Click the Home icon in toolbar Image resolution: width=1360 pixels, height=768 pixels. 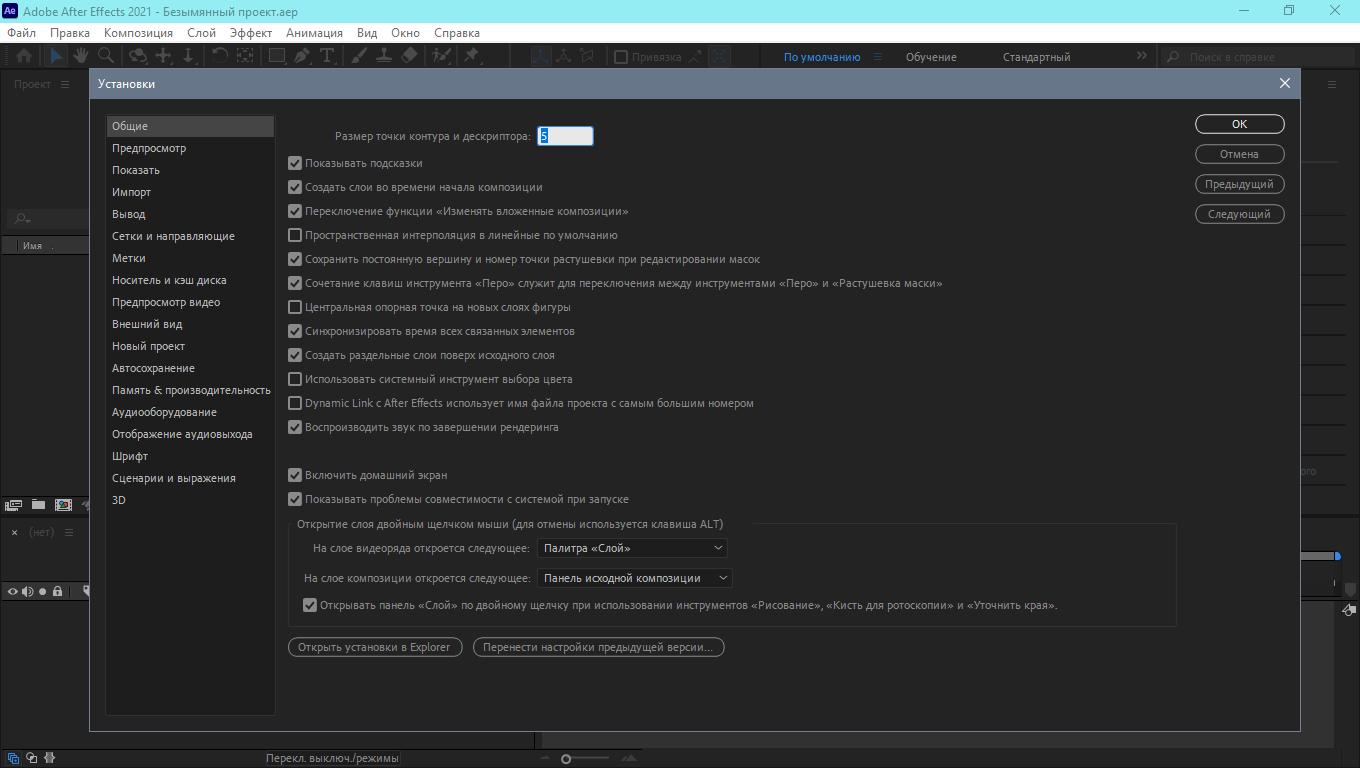coord(23,57)
